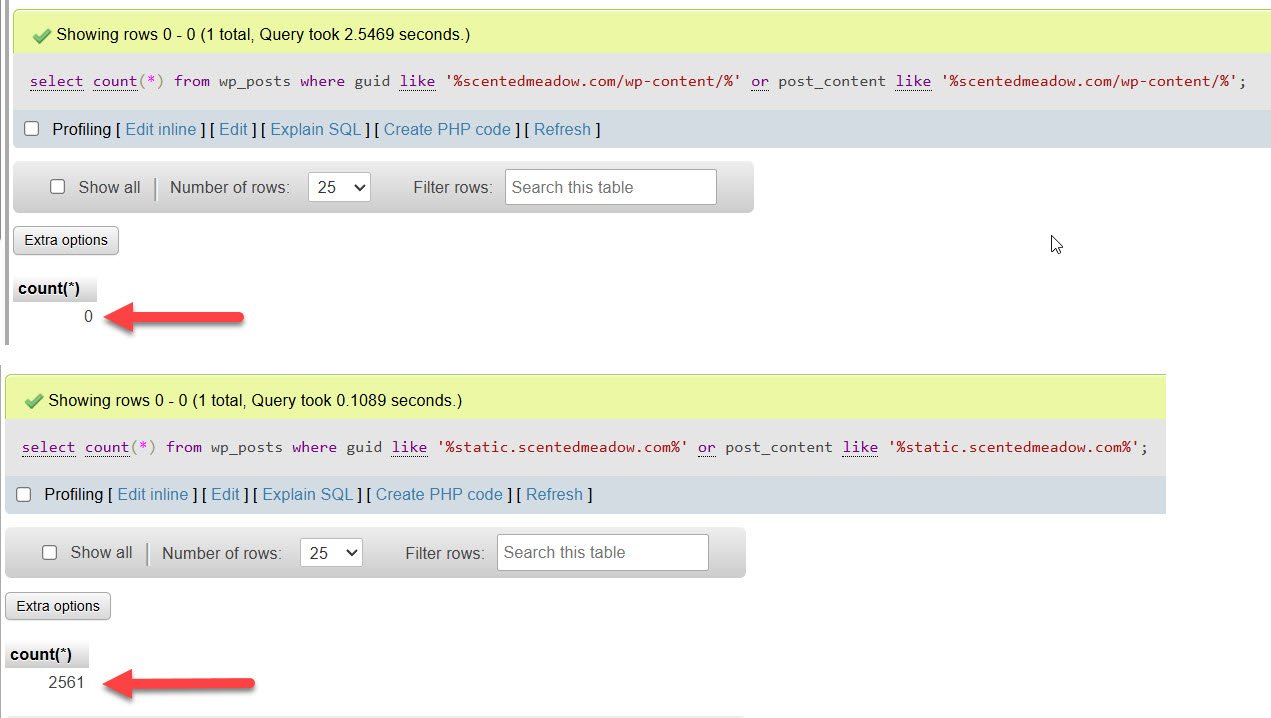This screenshot has width=1271, height=718.
Task: Click the count keyword in static.scentedmeadow query
Action: [107, 447]
